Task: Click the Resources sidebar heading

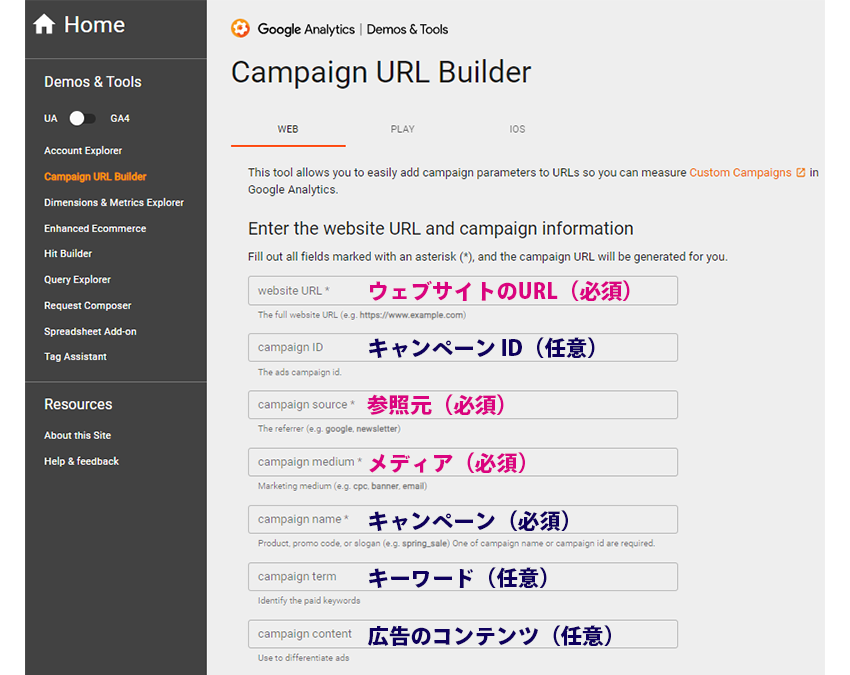Action: 78,404
